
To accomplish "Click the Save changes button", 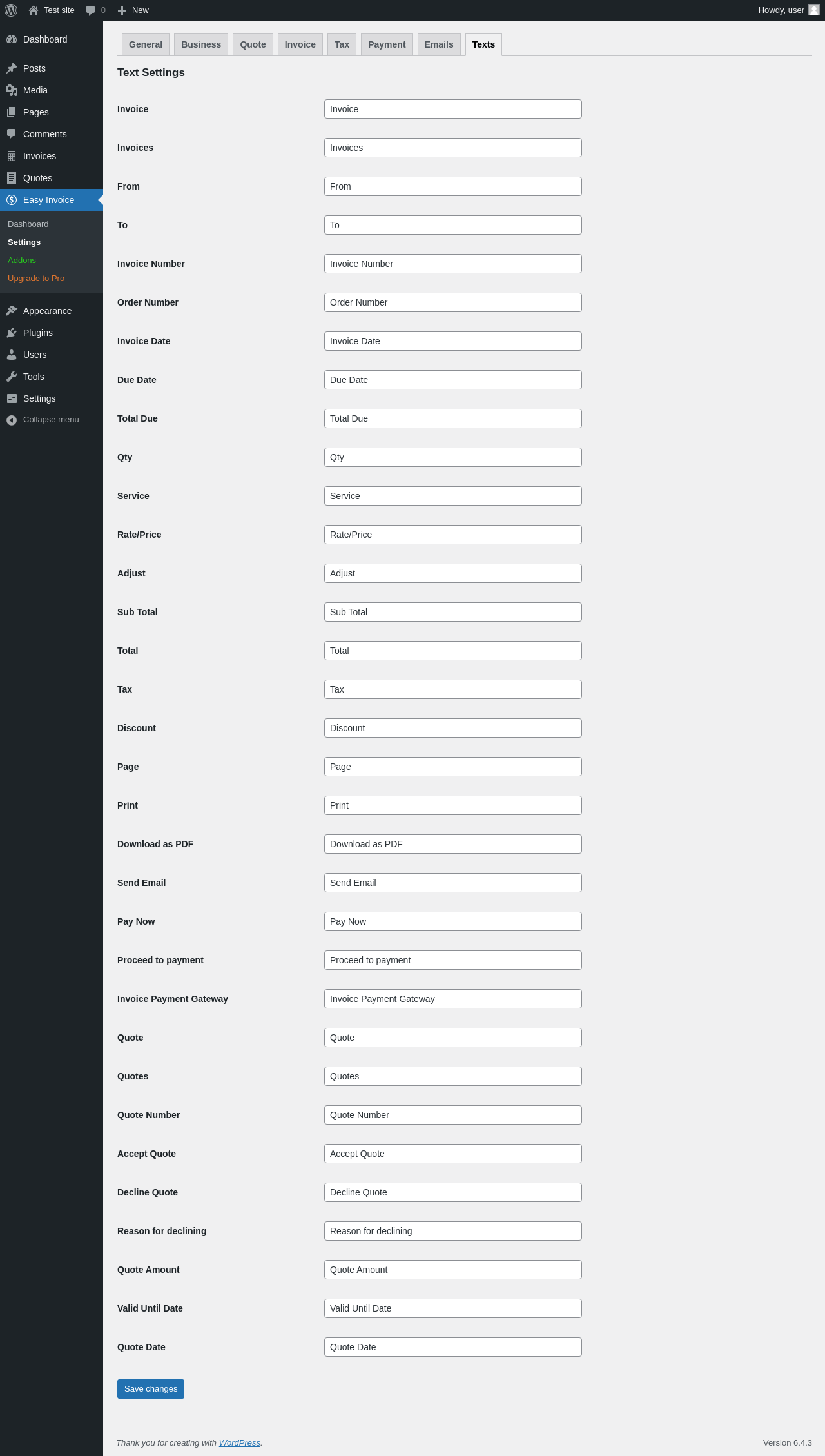I will click(151, 1388).
